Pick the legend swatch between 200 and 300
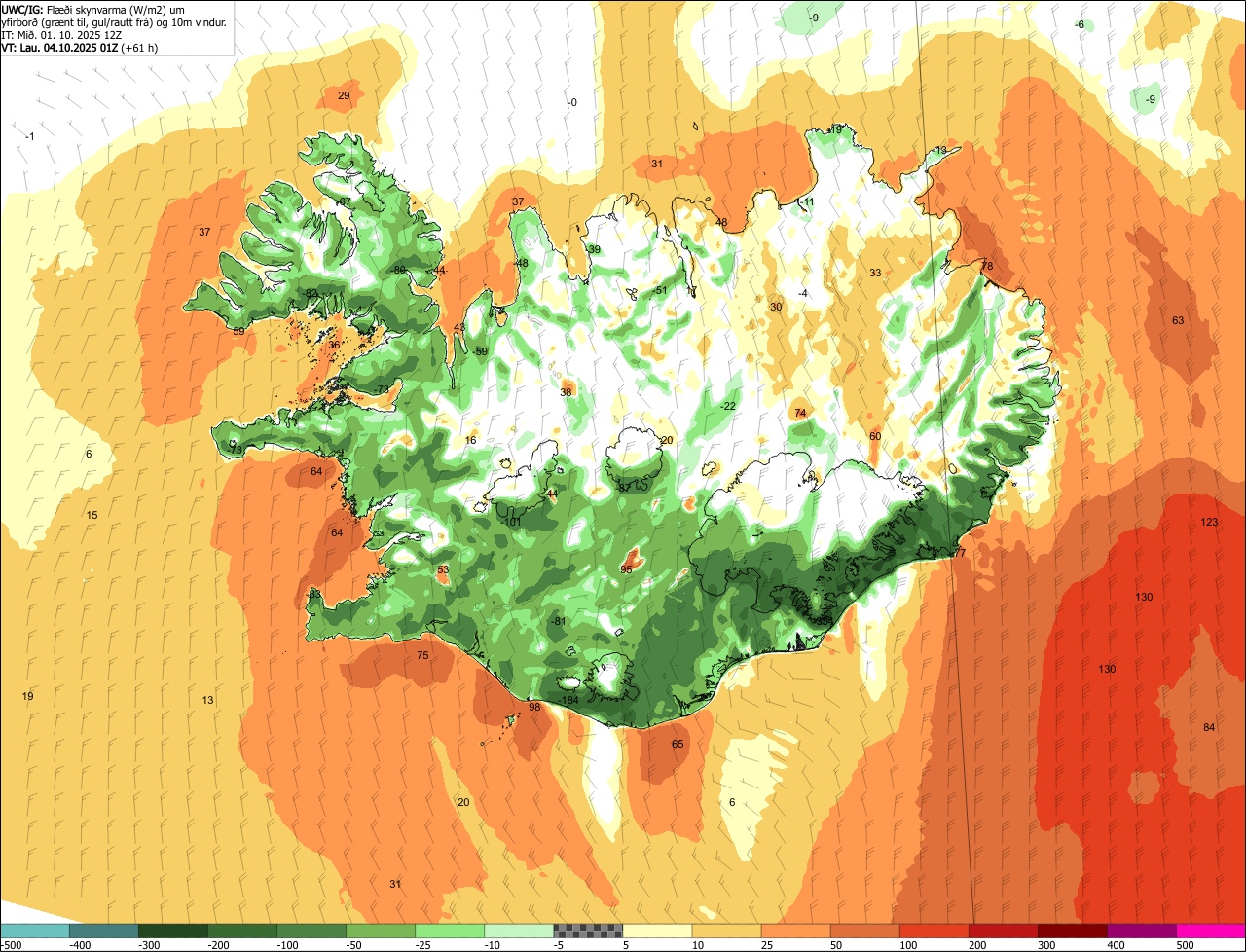The image size is (1246, 952). (1004, 931)
